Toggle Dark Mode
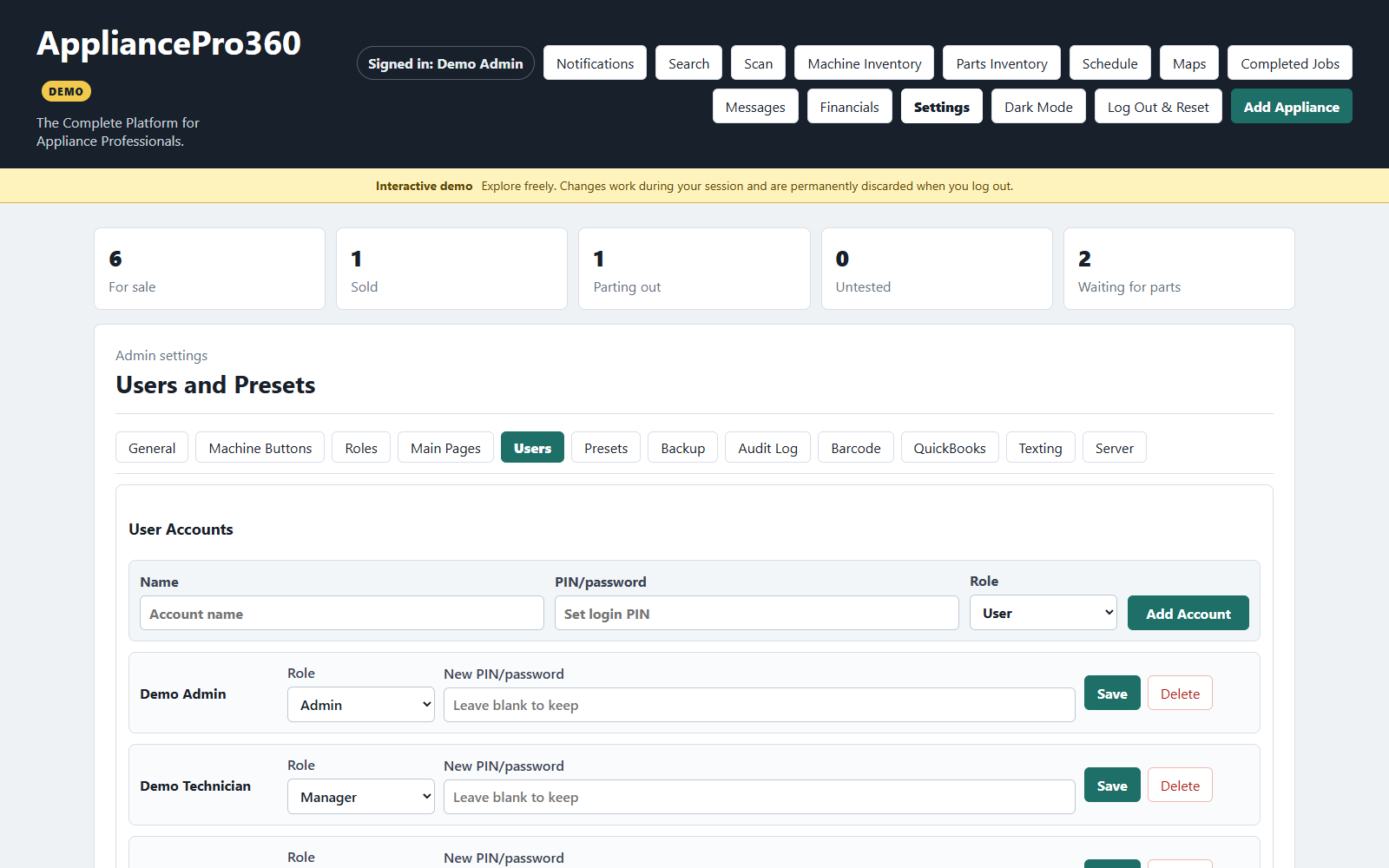1389x868 pixels. (1038, 107)
